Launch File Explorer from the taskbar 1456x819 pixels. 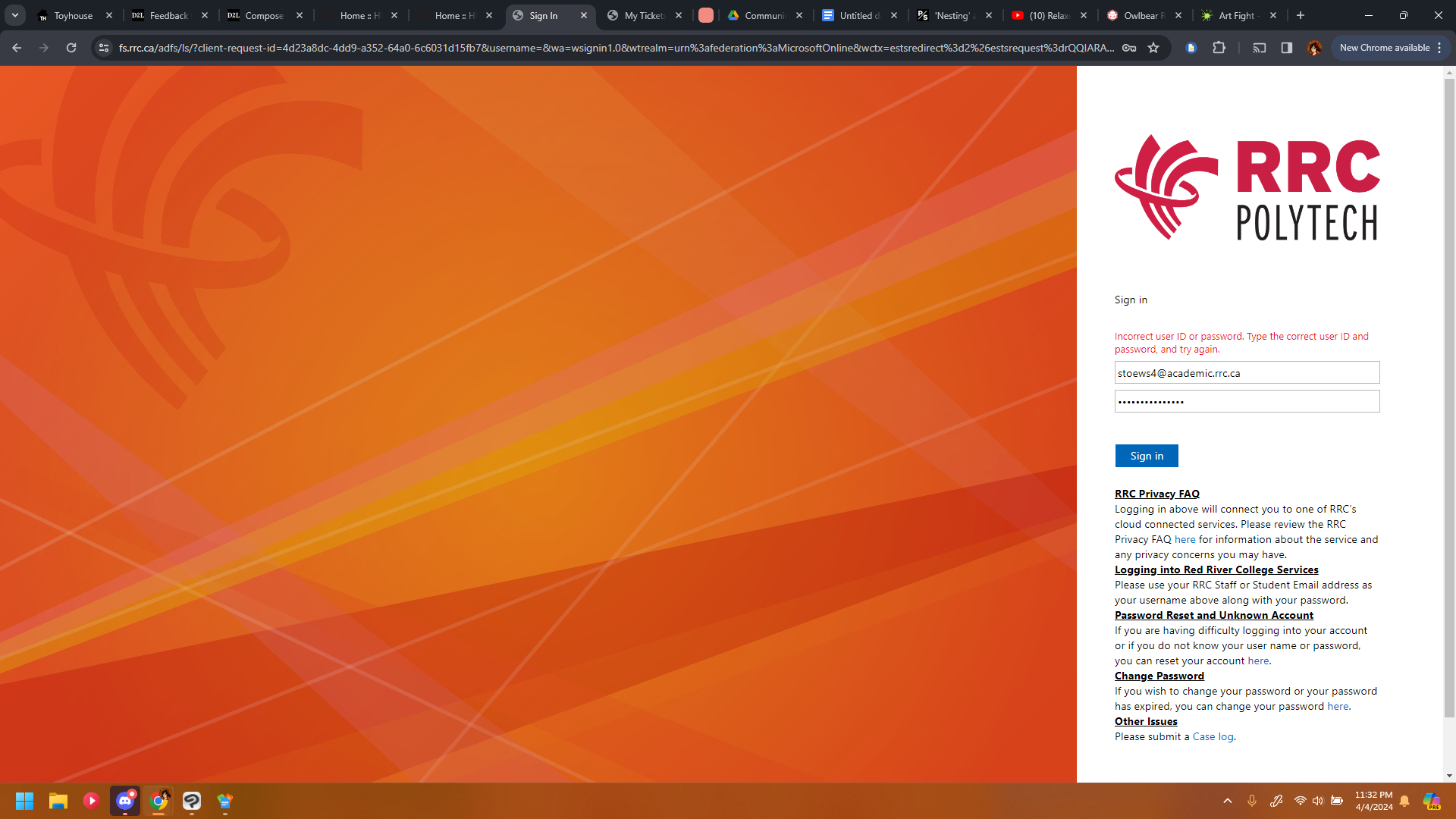[58, 801]
